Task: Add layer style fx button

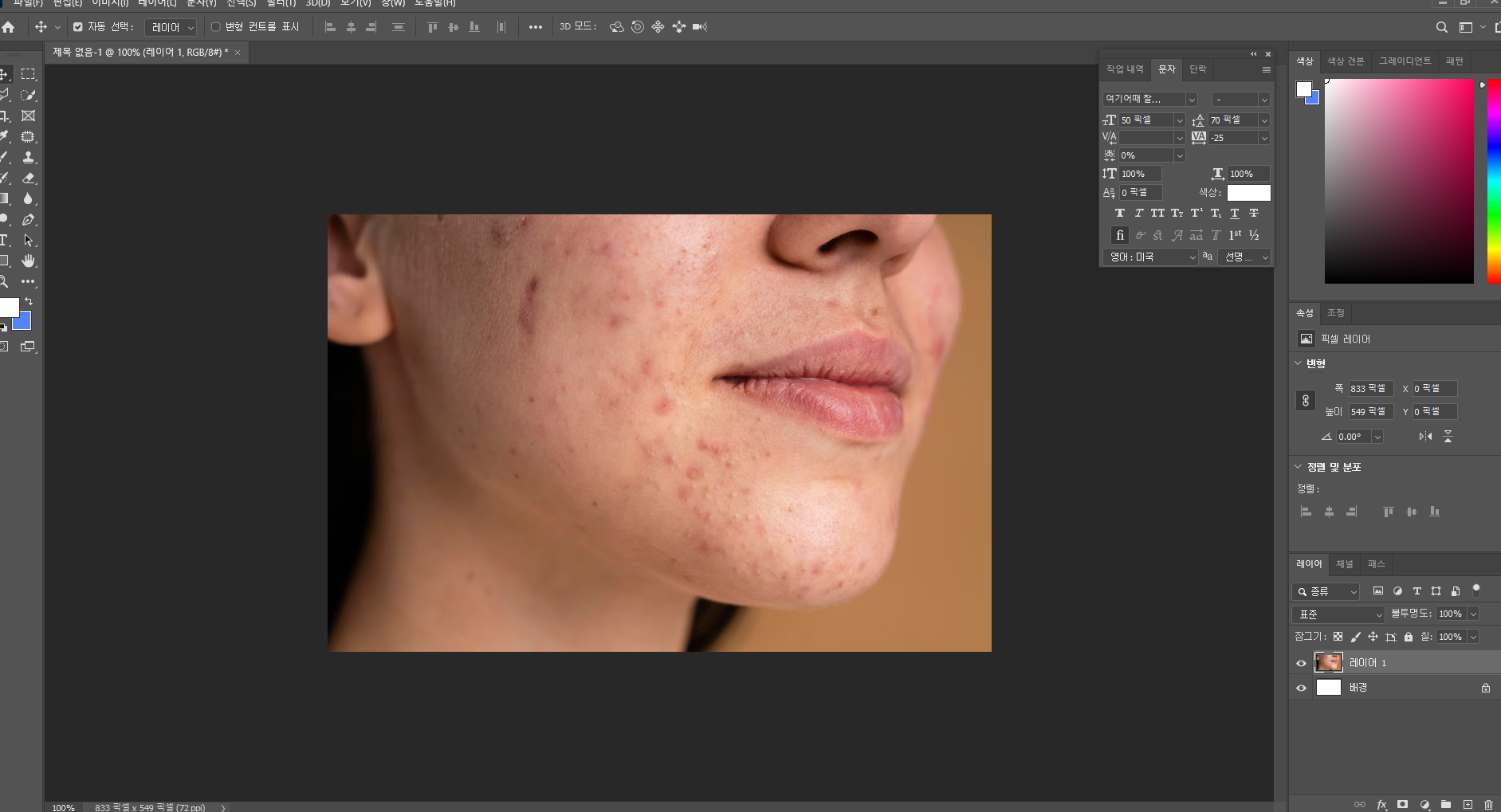Action: tap(1381, 804)
